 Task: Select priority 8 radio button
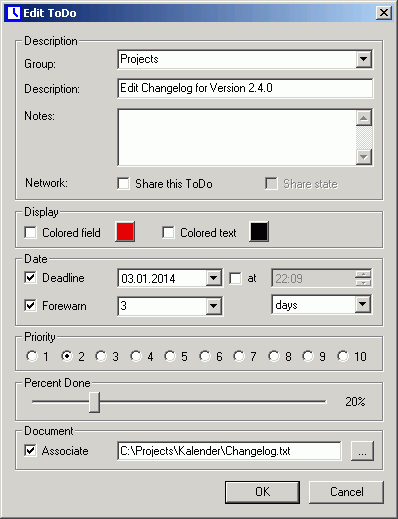(274, 356)
